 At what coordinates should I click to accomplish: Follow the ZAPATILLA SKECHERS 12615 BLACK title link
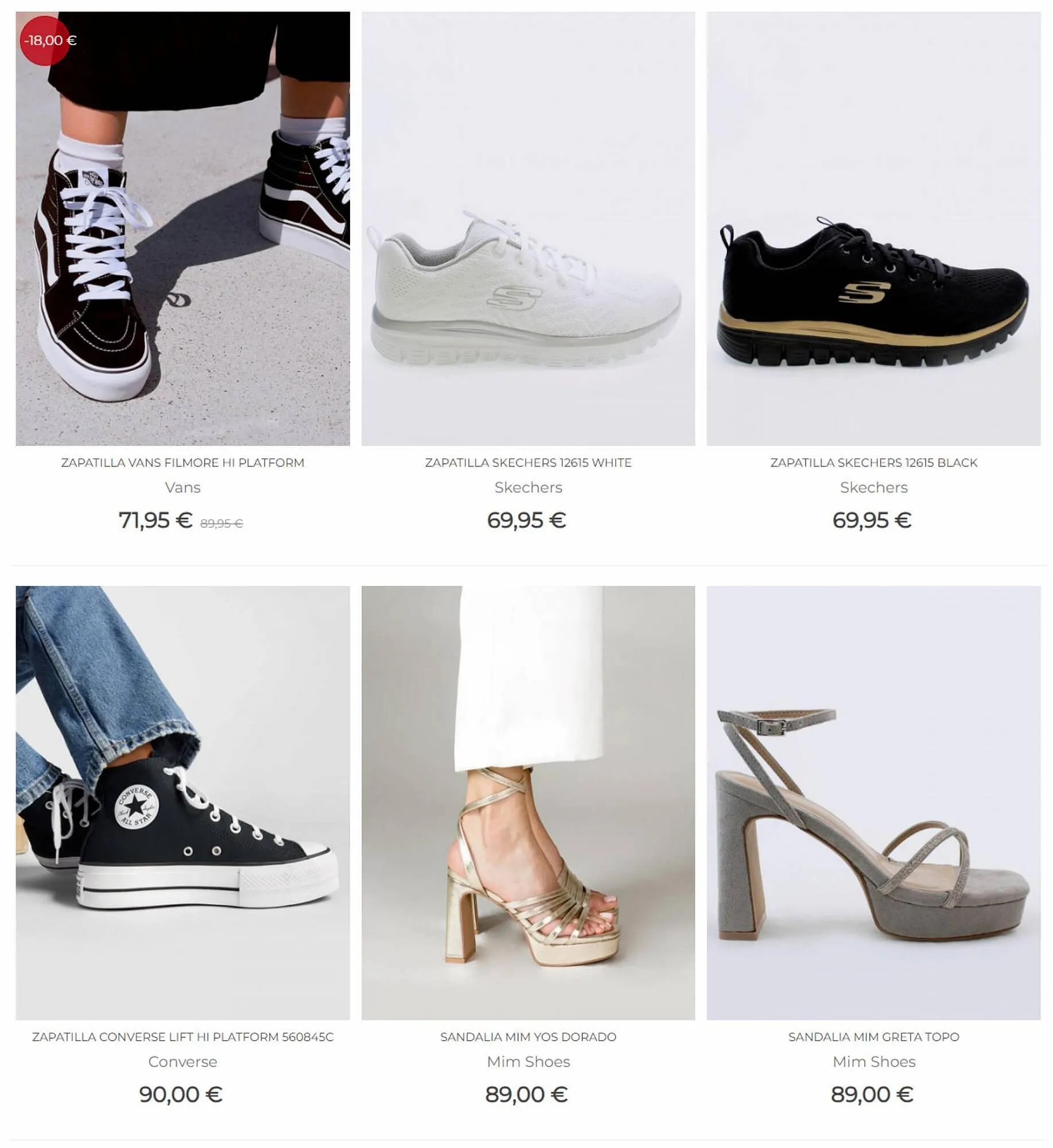pyautogui.click(x=873, y=463)
